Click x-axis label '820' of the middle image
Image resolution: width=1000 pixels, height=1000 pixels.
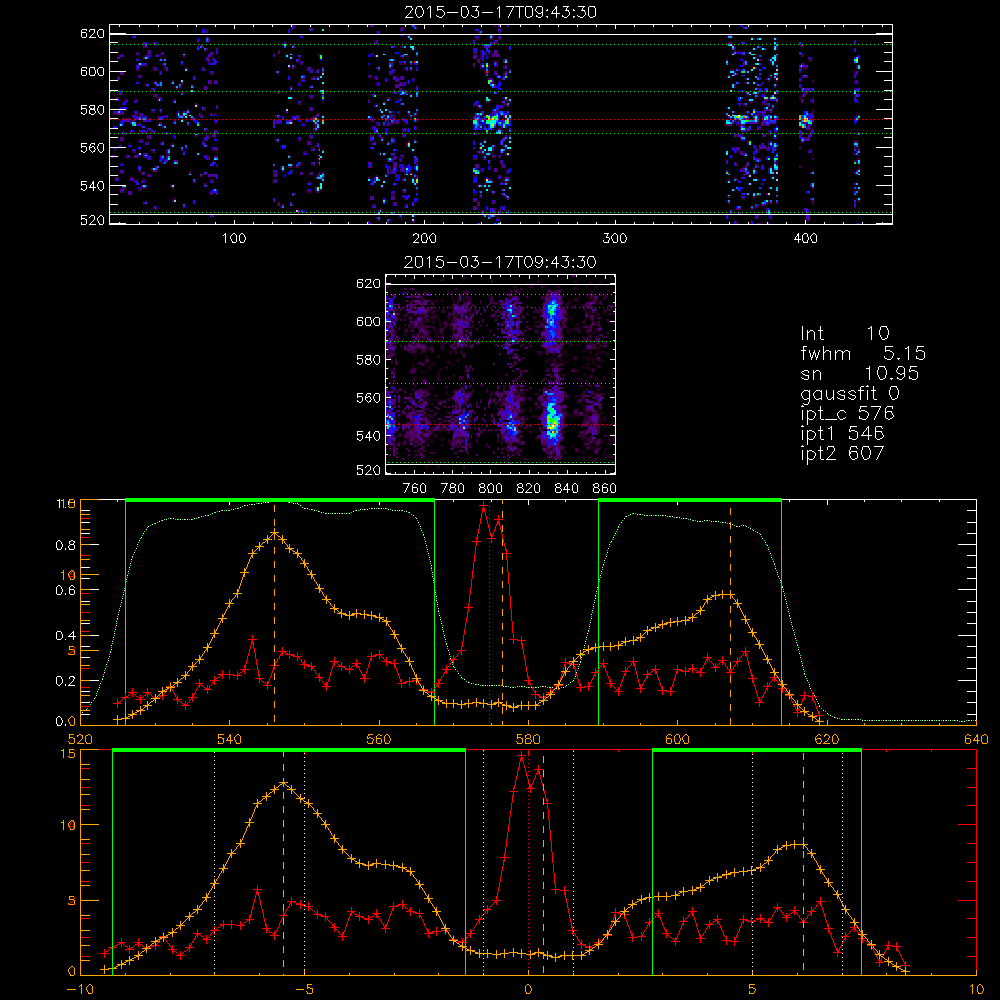coord(529,489)
